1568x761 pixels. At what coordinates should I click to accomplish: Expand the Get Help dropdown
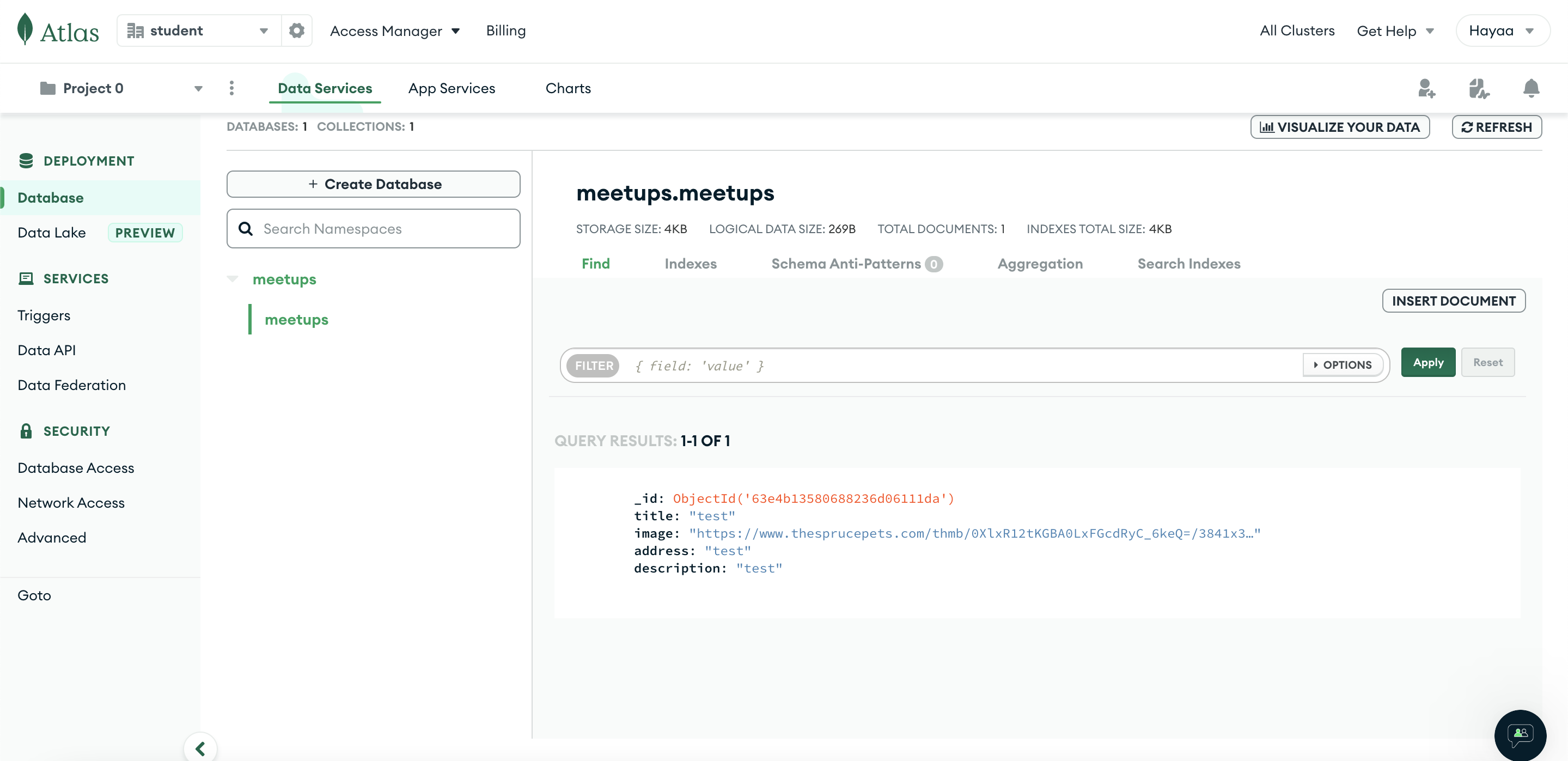[1395, 31]
